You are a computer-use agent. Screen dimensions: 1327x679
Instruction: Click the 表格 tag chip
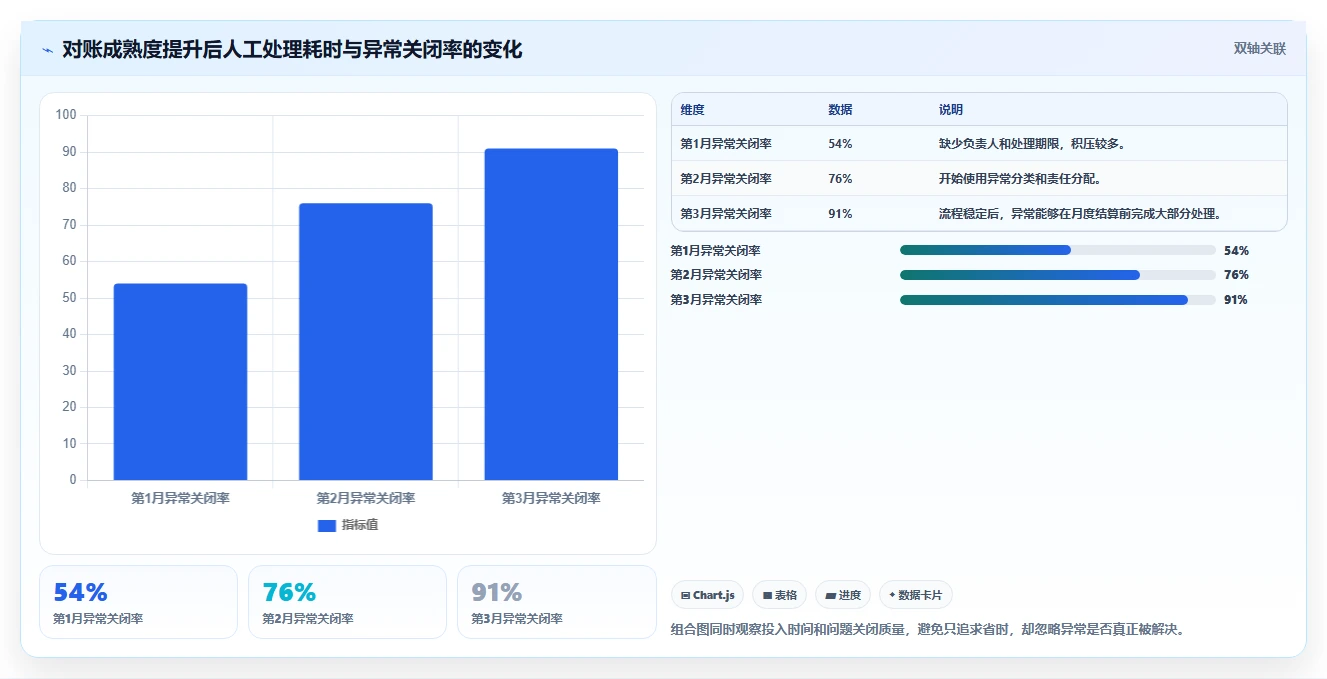[779, 595]
